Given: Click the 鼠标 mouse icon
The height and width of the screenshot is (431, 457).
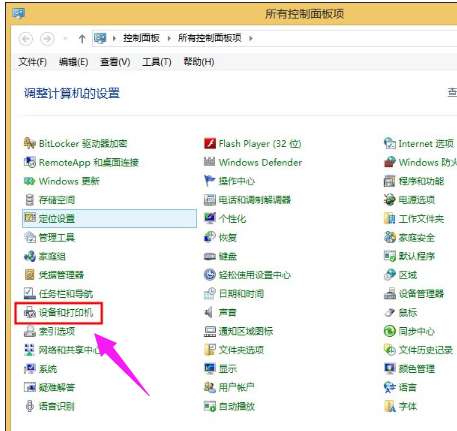Looking at the screenshot, I should 389,312.
